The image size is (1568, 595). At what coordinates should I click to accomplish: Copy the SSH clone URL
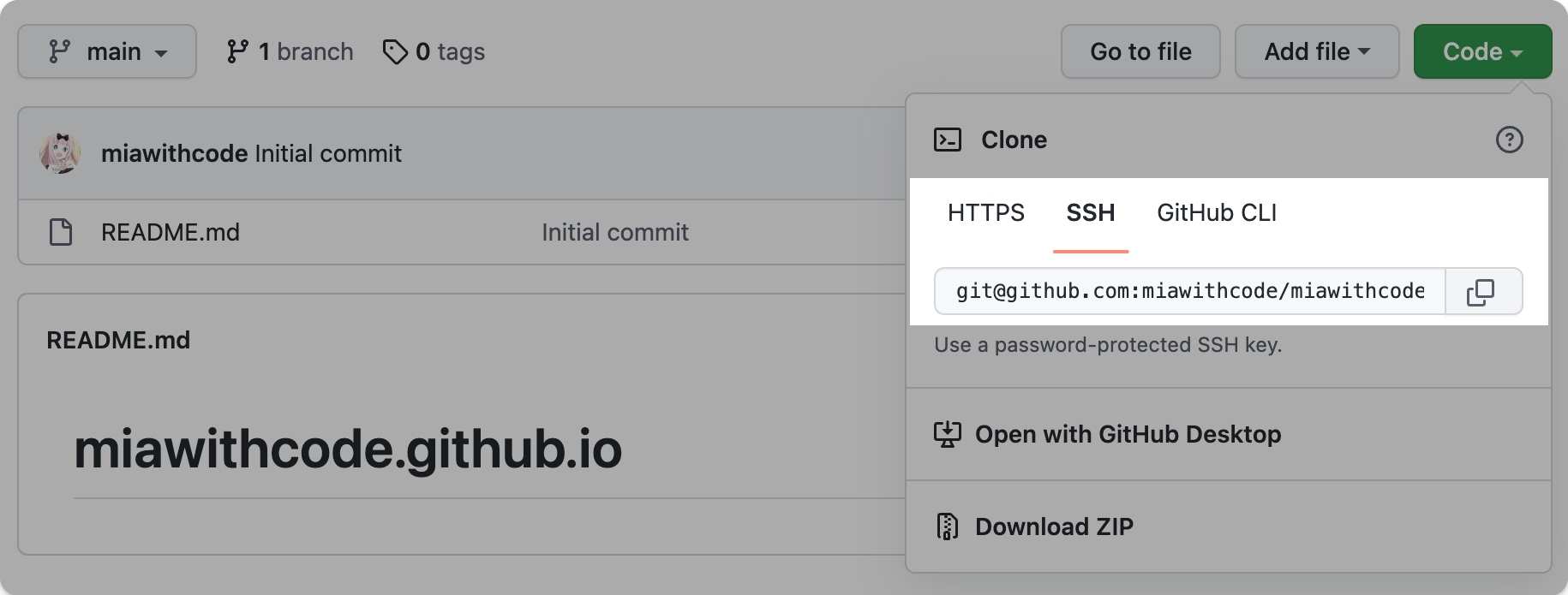1482,292
